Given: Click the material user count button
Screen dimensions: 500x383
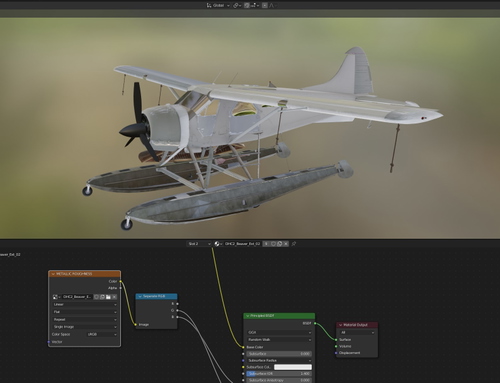Looking at the screenshot, I should (266, 244).
